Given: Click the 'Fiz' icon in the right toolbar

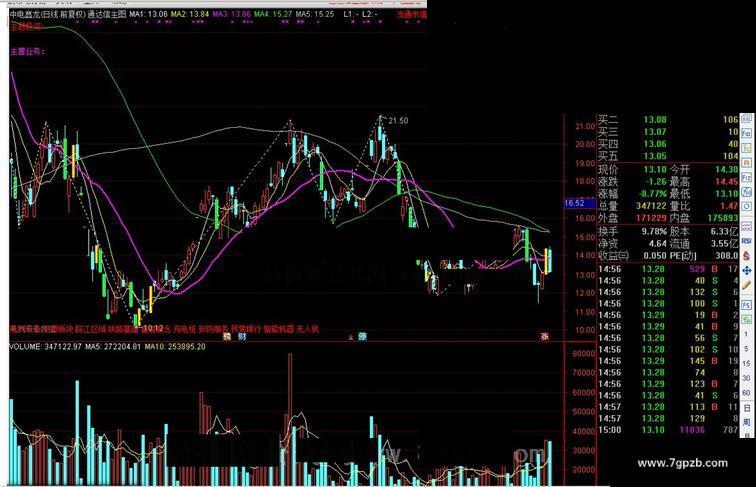Looking at the screenshot, I should pos(746,177).
